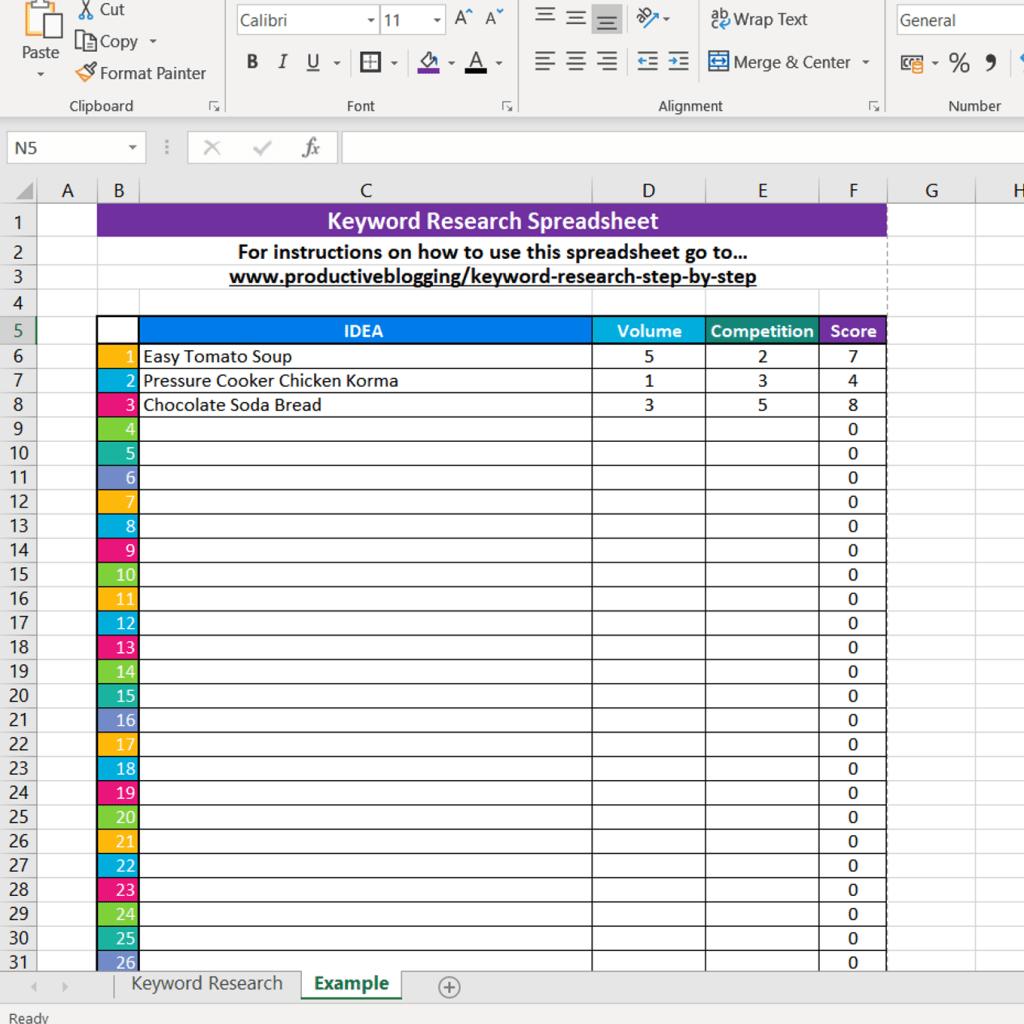Screen dimensions: 1024x1024
Task: Select the Example sheet tab
Action: tap(350, 983)
